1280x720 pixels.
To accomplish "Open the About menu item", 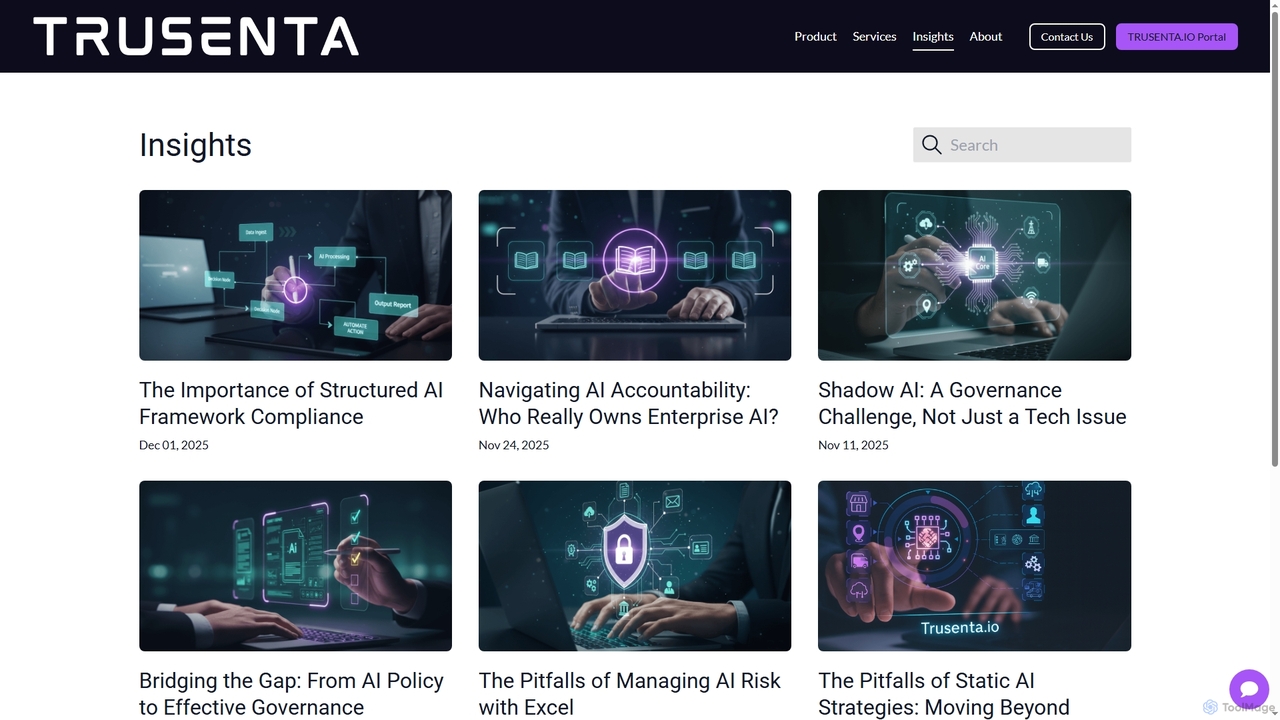I will coord(986,37).
